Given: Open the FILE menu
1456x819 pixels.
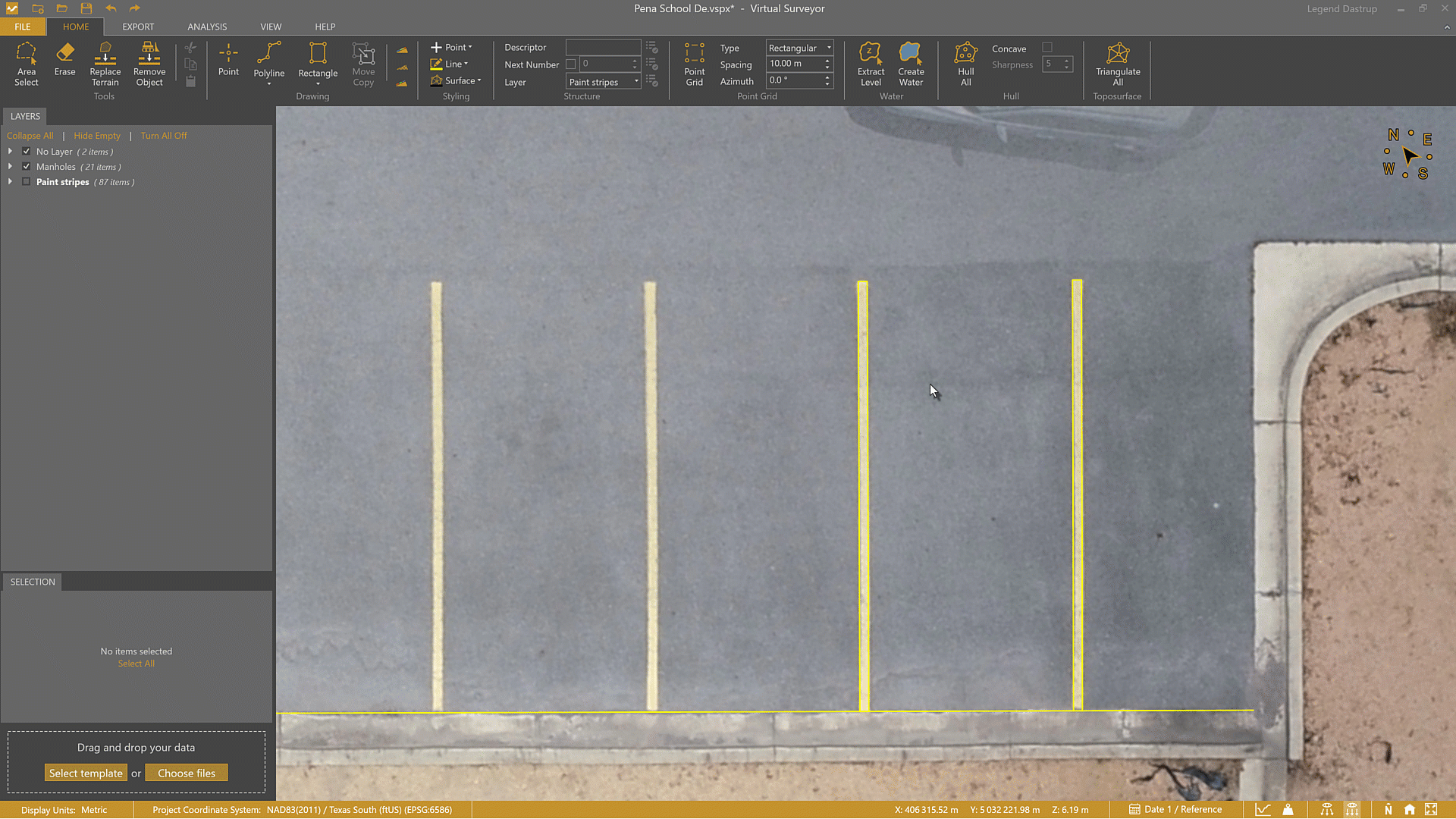Looking at the screenshot, I should (x=23, y=27).
